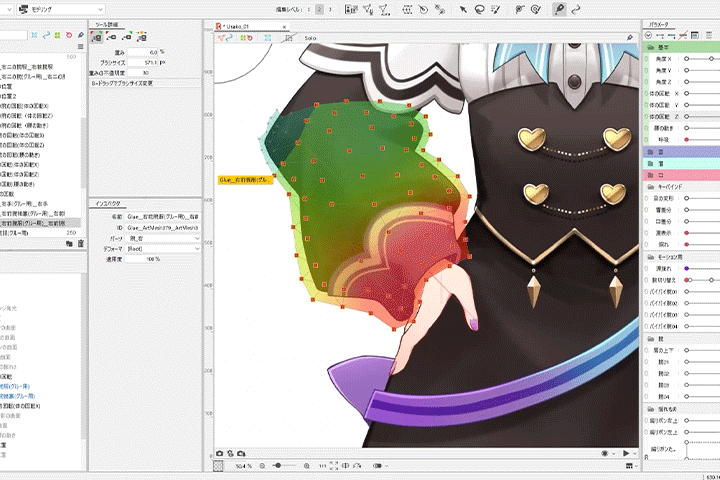Open the circular dropdown menu in parameter panel
Image resolution: width=720 pixels, height=480 pixels.
648,35
